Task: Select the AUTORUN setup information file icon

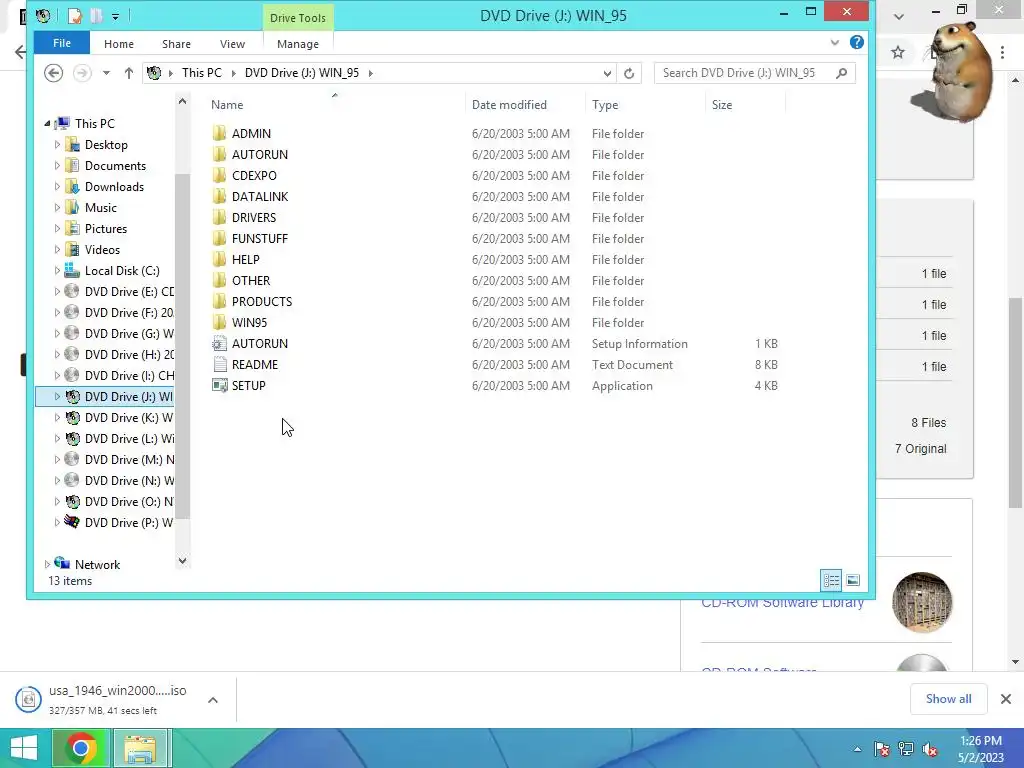Action: point(219,344)
